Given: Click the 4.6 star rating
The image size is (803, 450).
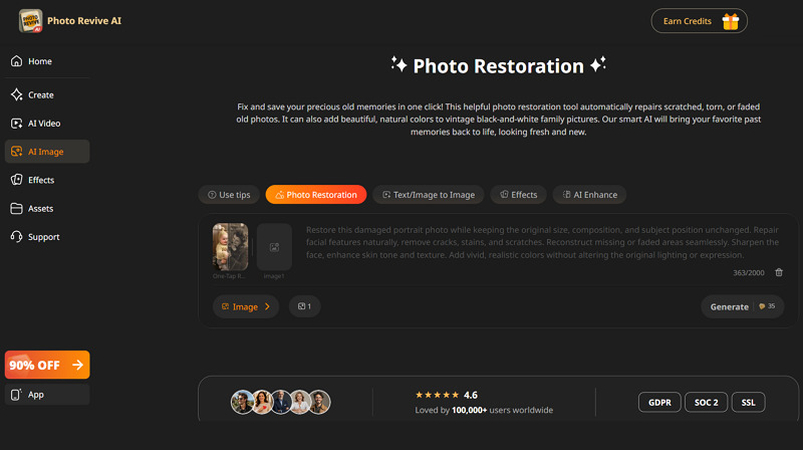Looking at the screenshot, I should [x=446, y=395].
